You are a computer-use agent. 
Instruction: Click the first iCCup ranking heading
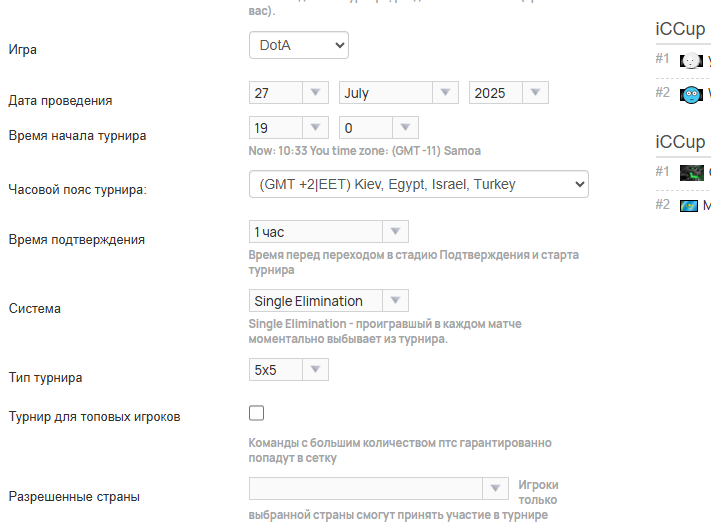click(680, 29)
